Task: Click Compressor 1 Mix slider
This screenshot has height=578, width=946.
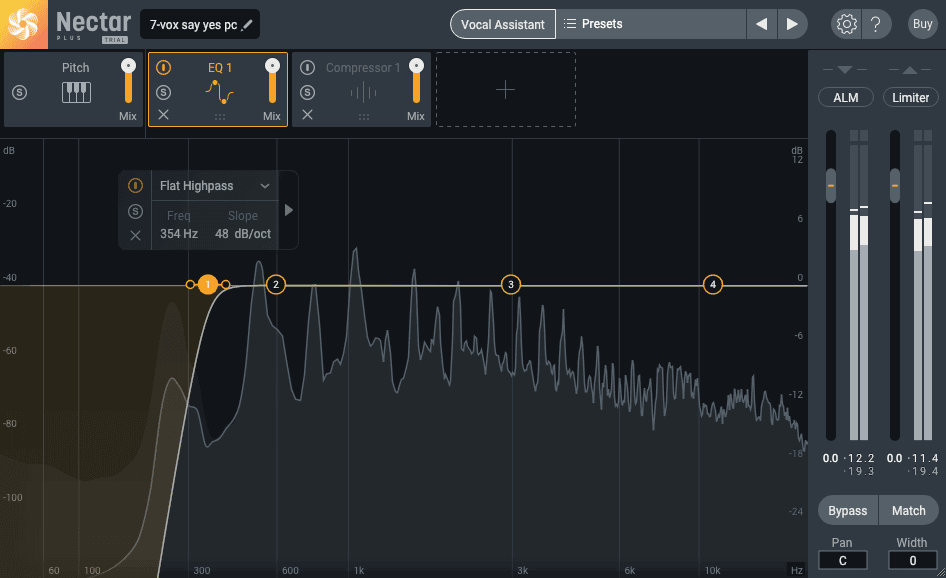Action: click(416, 81)
